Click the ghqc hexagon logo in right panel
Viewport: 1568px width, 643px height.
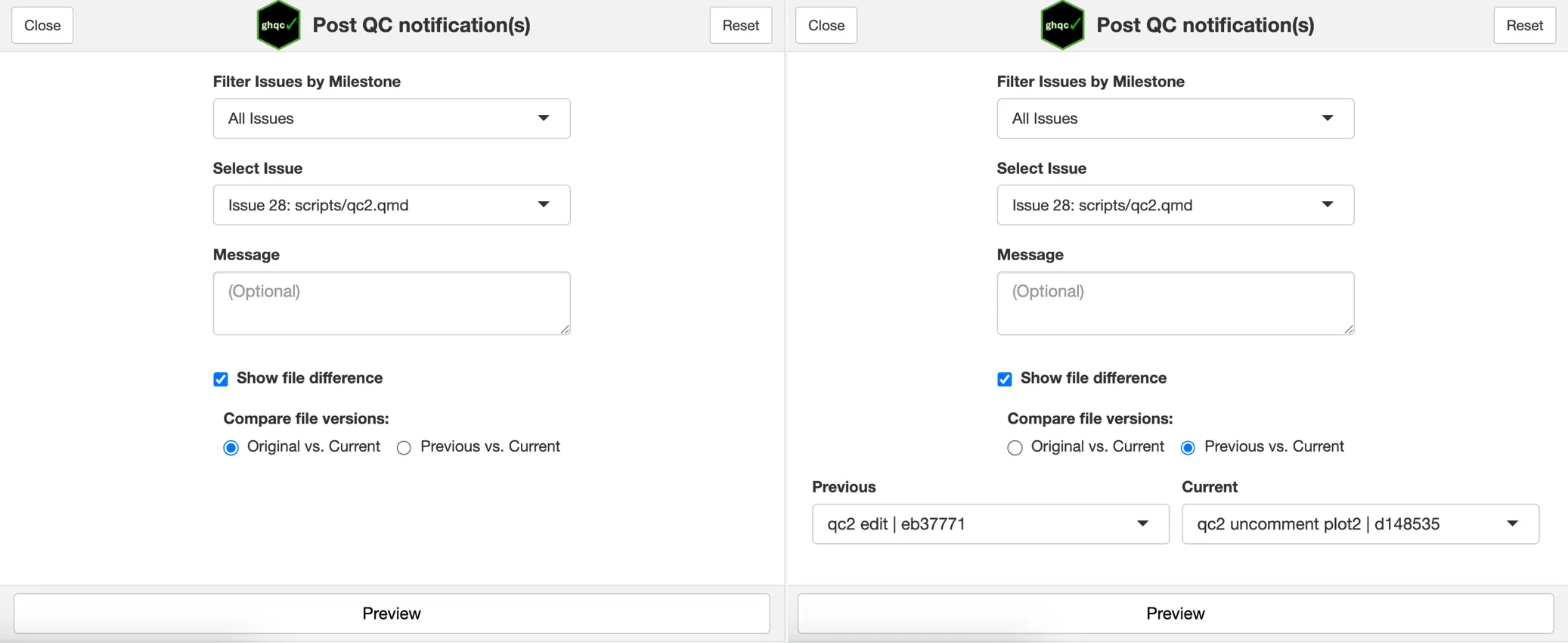coord(1062,25)
